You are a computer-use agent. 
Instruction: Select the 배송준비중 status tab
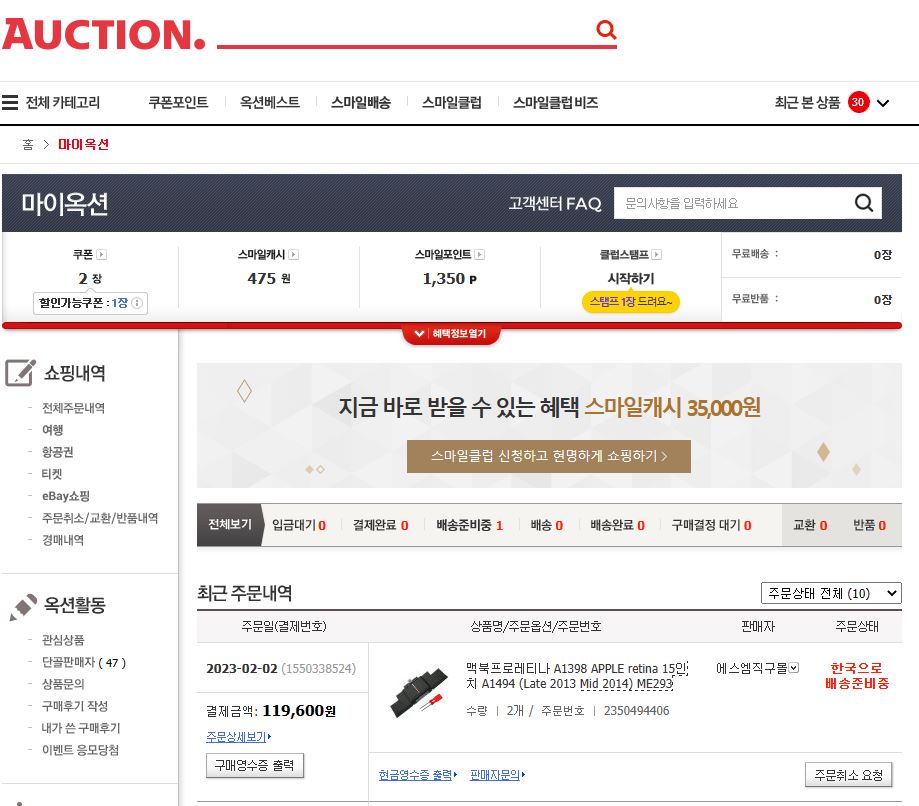tap(469, 525)
